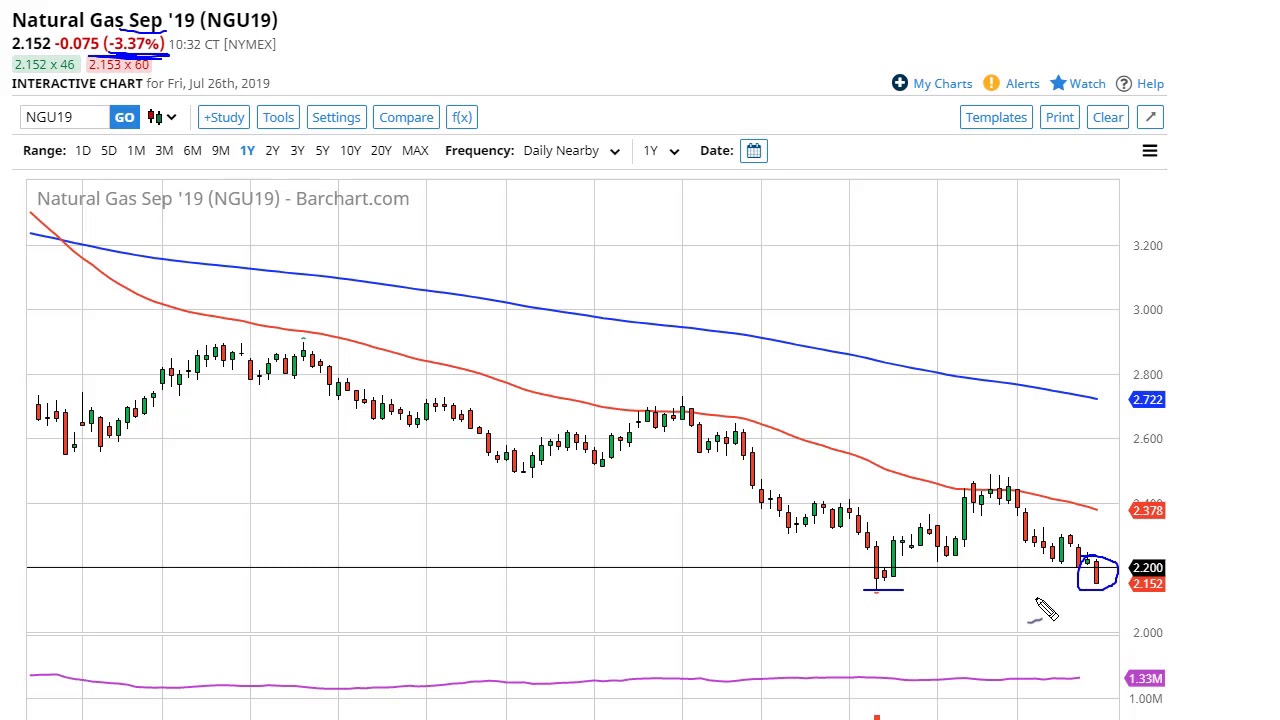Click the 2.200 horizontal line price label
1280x720 pixels.
click(1147, 568)
